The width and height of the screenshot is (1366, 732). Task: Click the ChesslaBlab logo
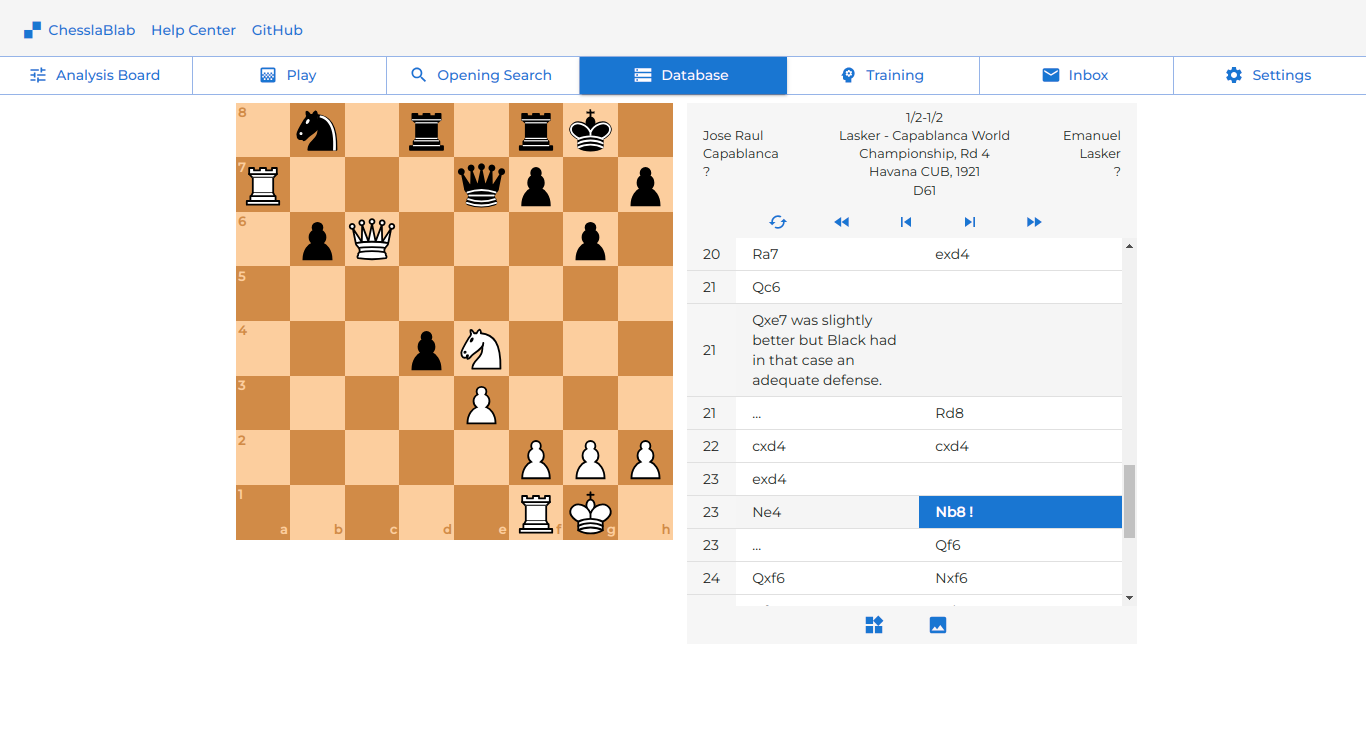[80, 29]
